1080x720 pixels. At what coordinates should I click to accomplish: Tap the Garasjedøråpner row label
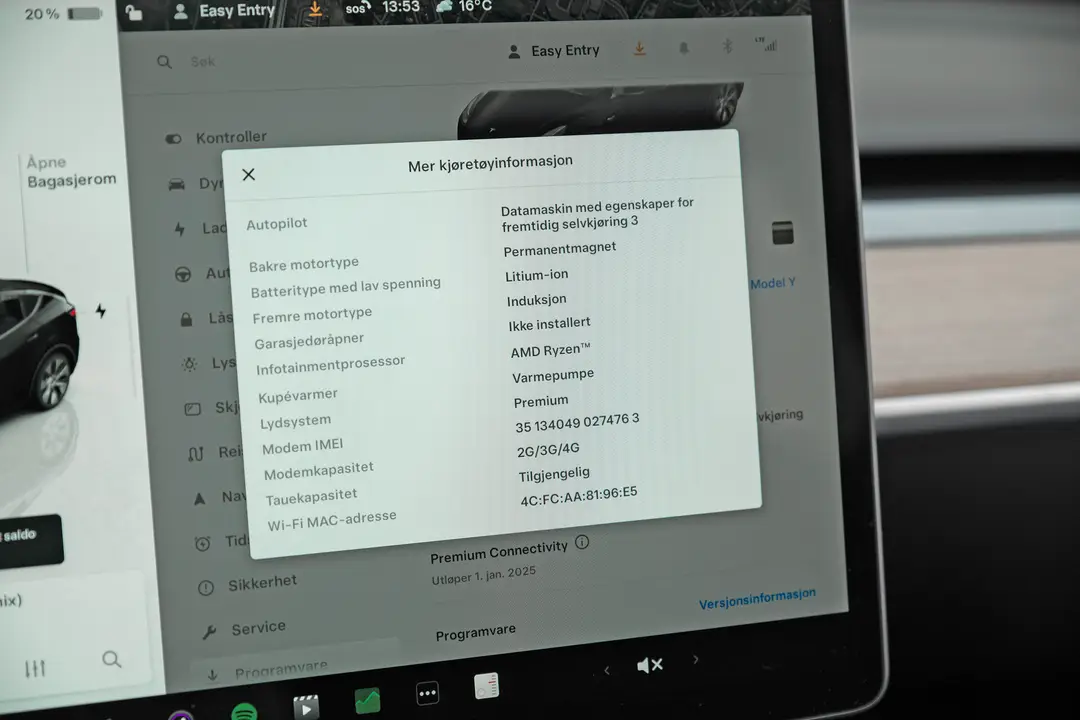[309, 340]
